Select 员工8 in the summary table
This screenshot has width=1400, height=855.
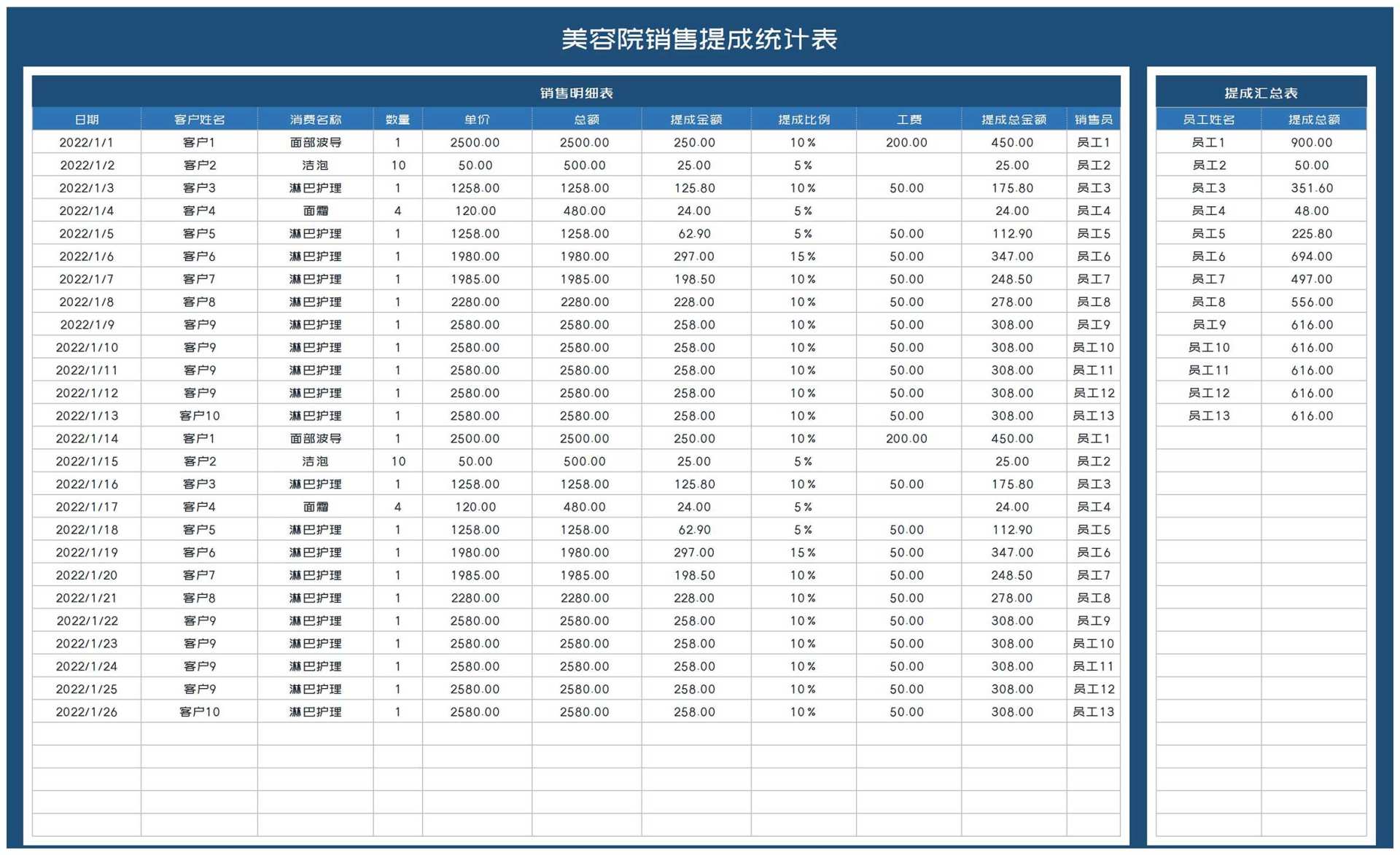pyautogui.click(x=1208, y=302)
